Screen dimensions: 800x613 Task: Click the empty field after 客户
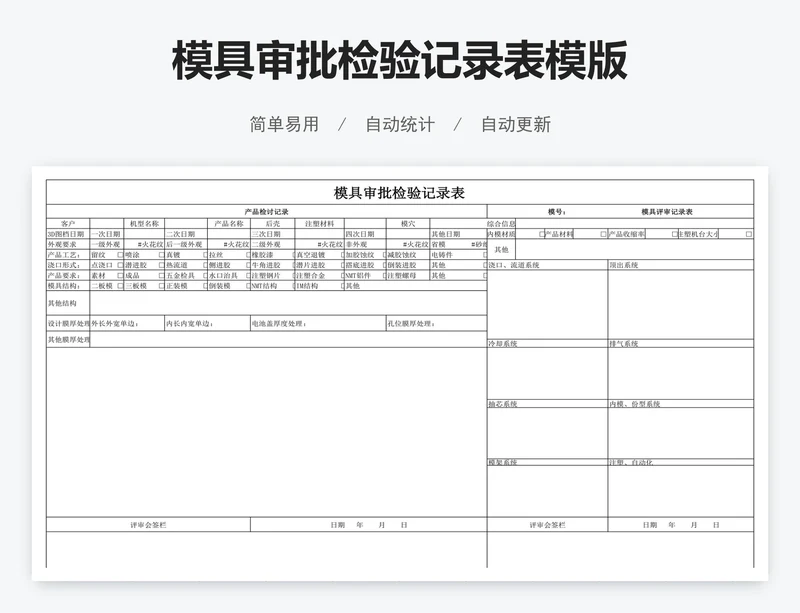click(107, 224)
